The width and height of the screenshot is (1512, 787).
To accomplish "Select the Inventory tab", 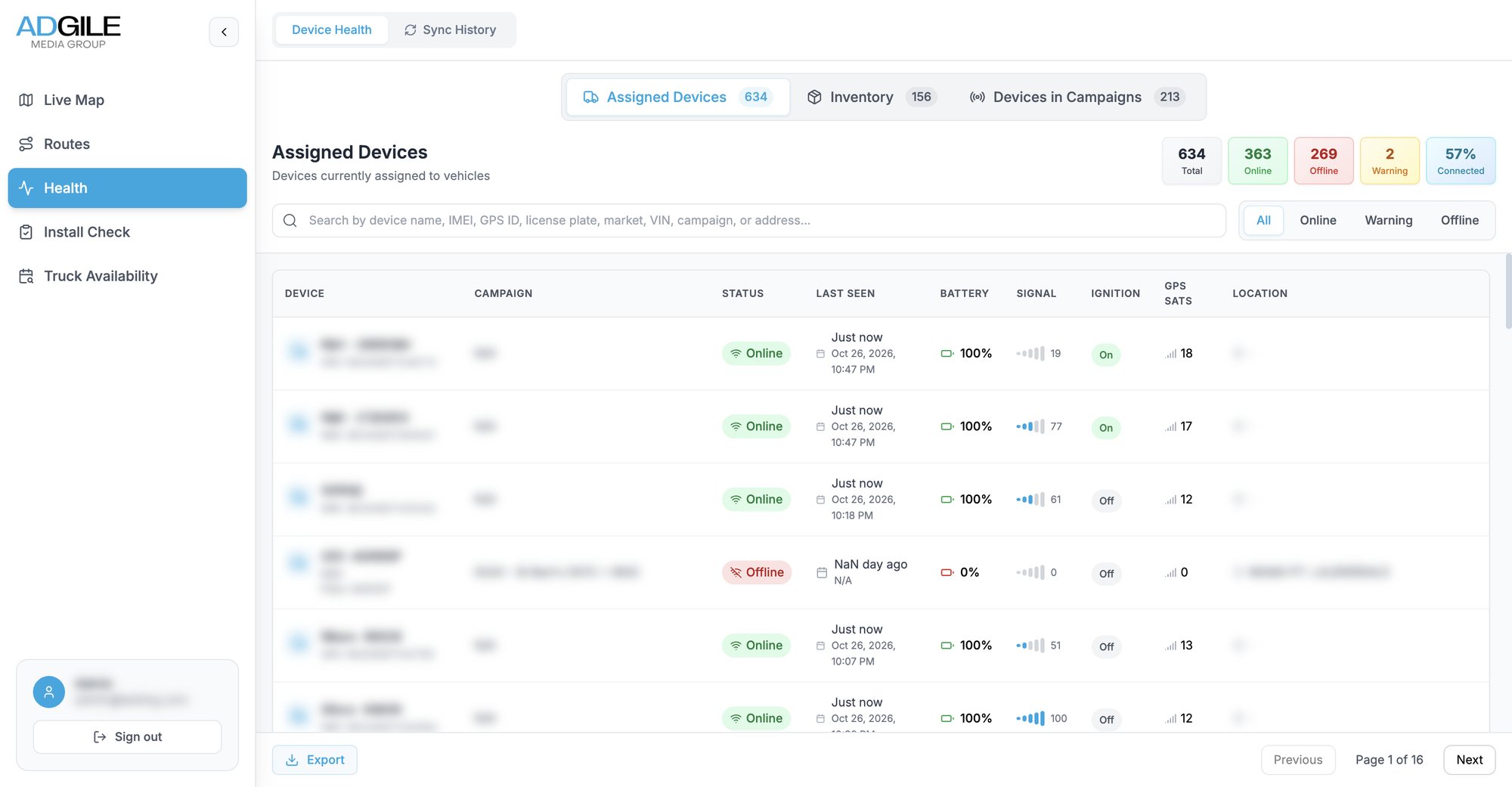I will (871, 97).
